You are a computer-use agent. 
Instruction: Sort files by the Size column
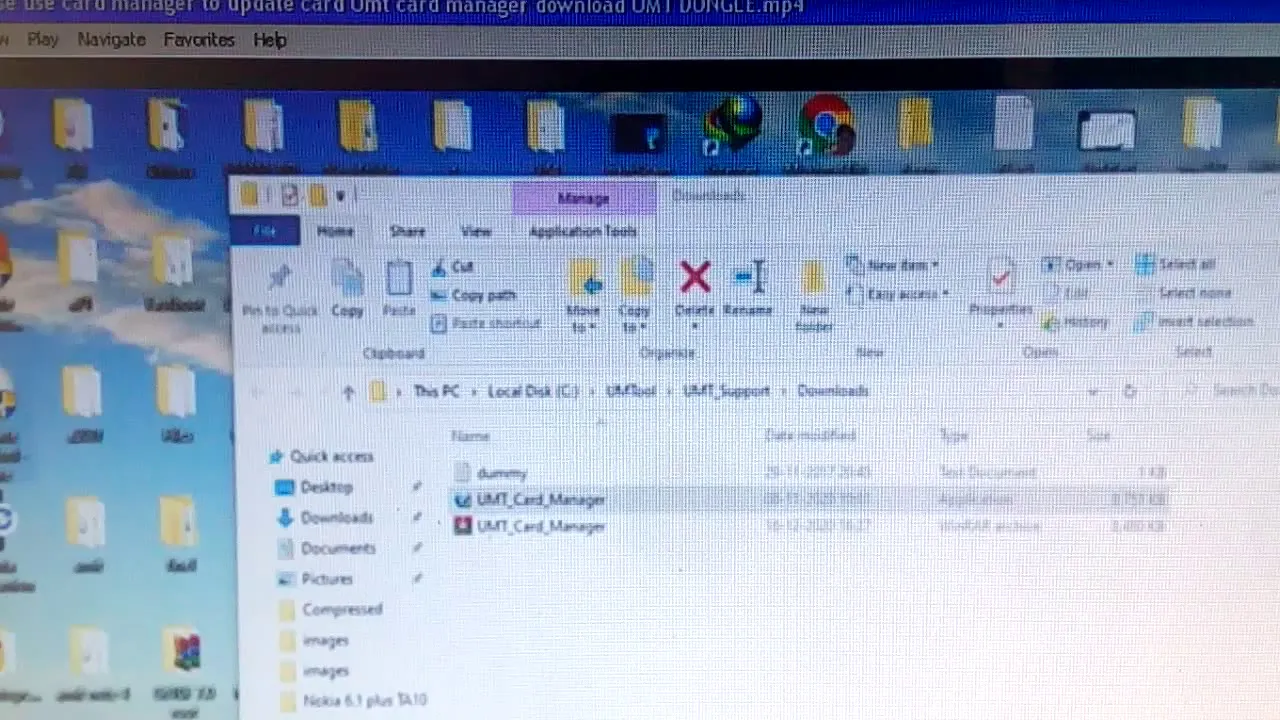tap(1099, 436)
